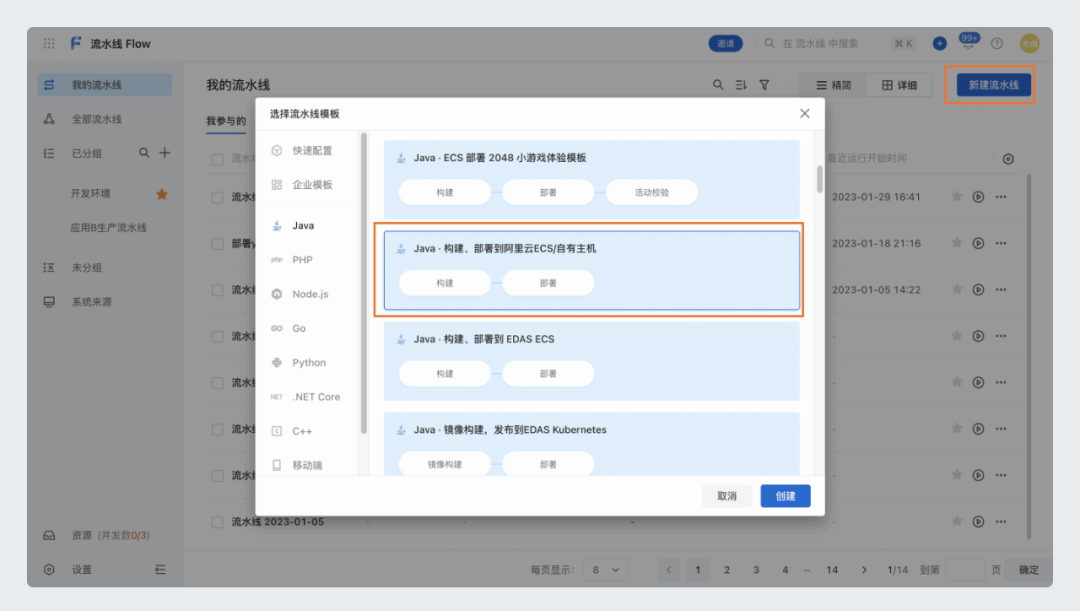Add a group with plus beside 已分组

[165, 153]
